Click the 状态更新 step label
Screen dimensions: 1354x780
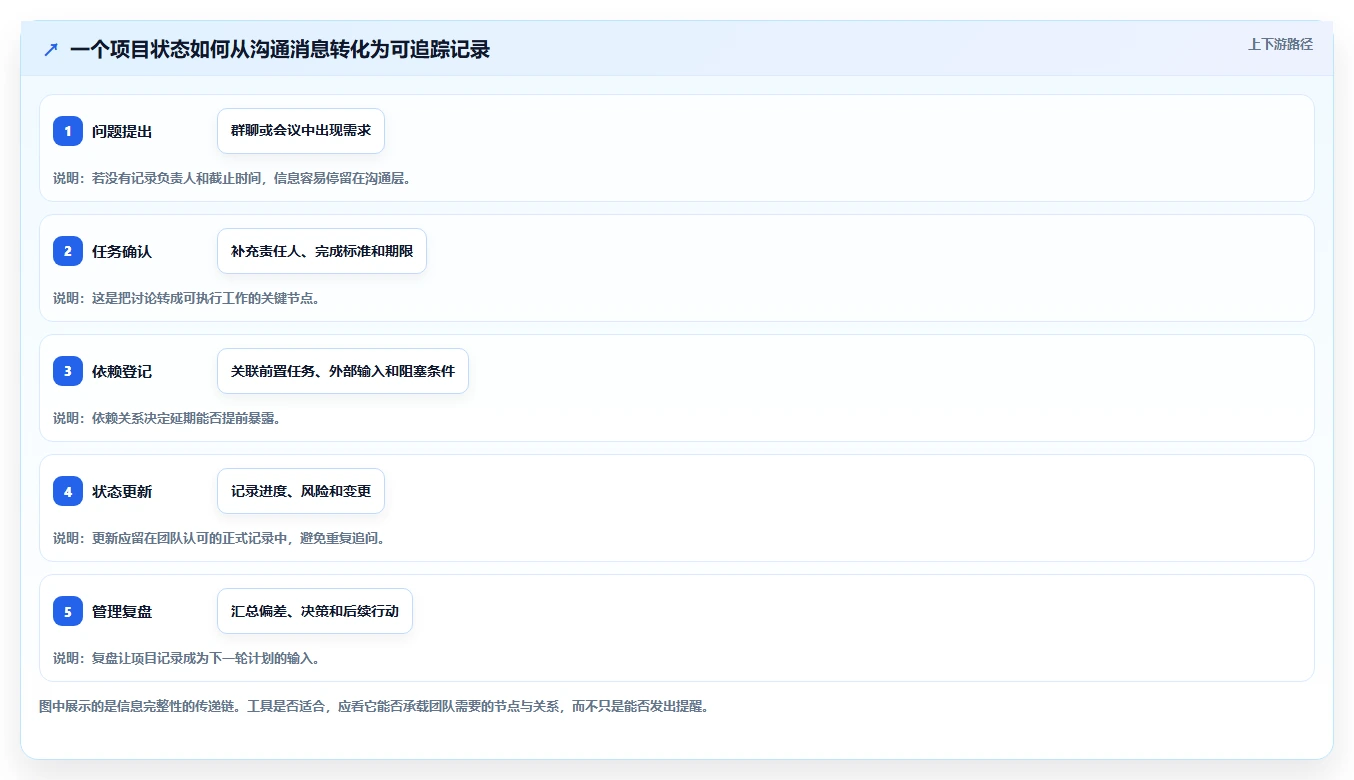[122, 492]
